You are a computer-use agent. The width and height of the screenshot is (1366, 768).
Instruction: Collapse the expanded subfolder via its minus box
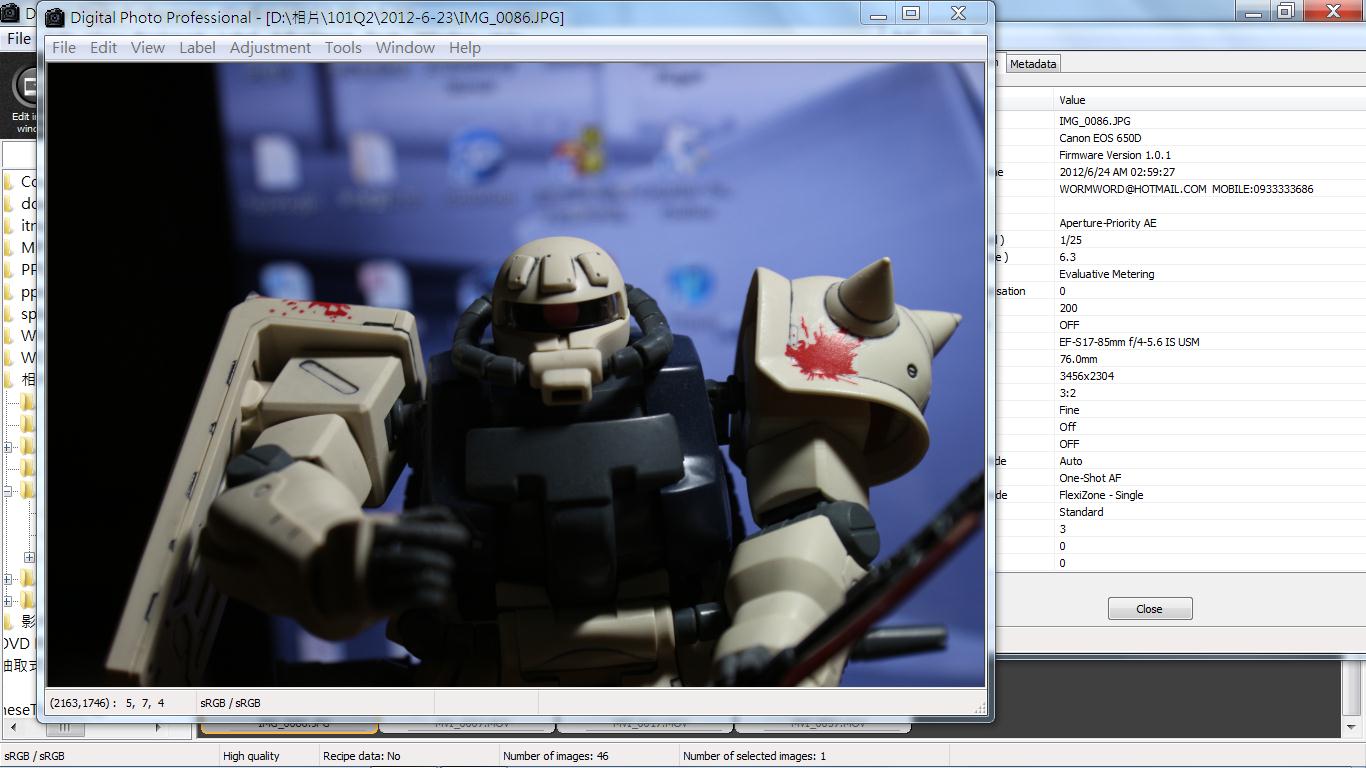8,491
